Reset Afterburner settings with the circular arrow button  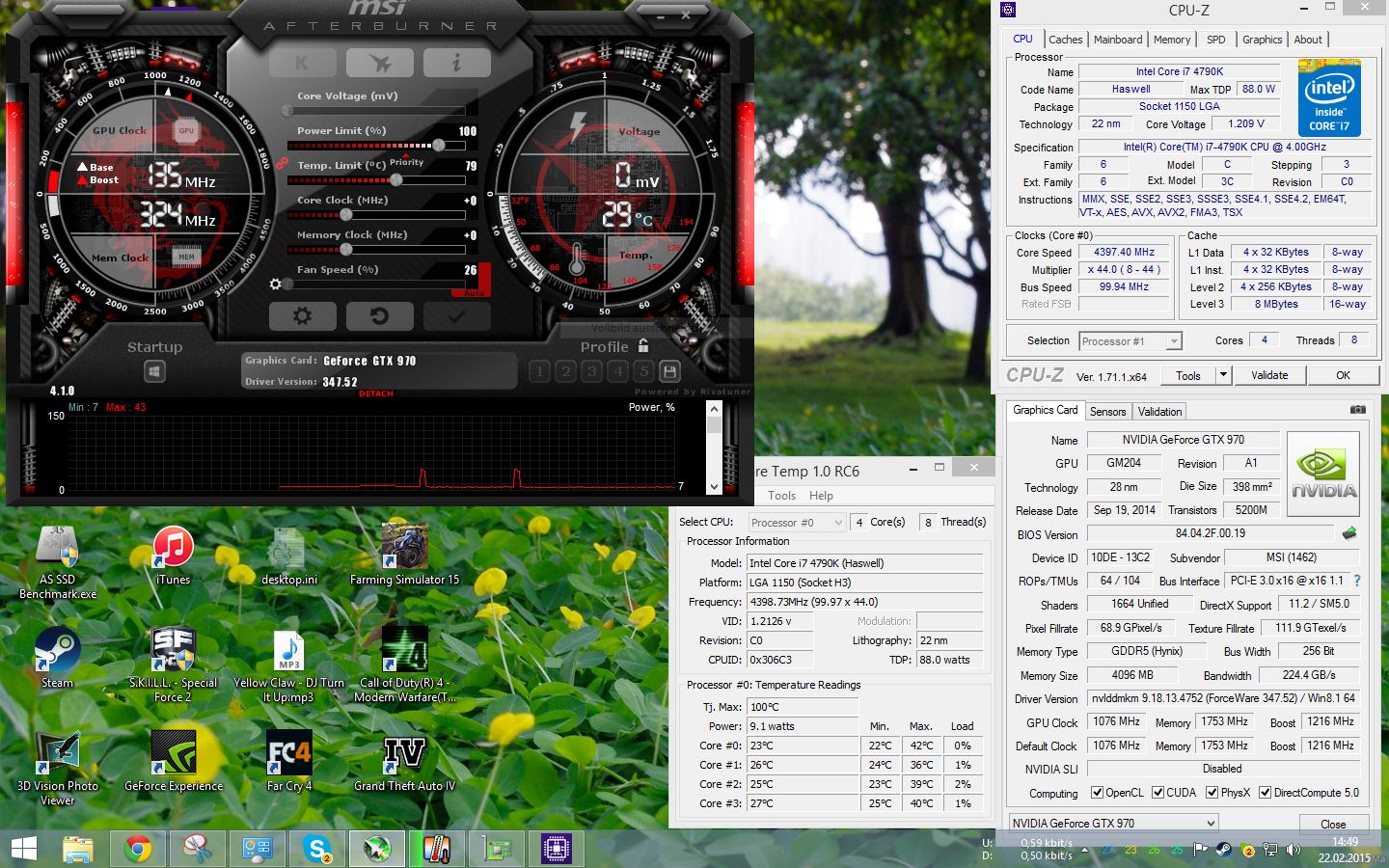[x=380, y=316]
